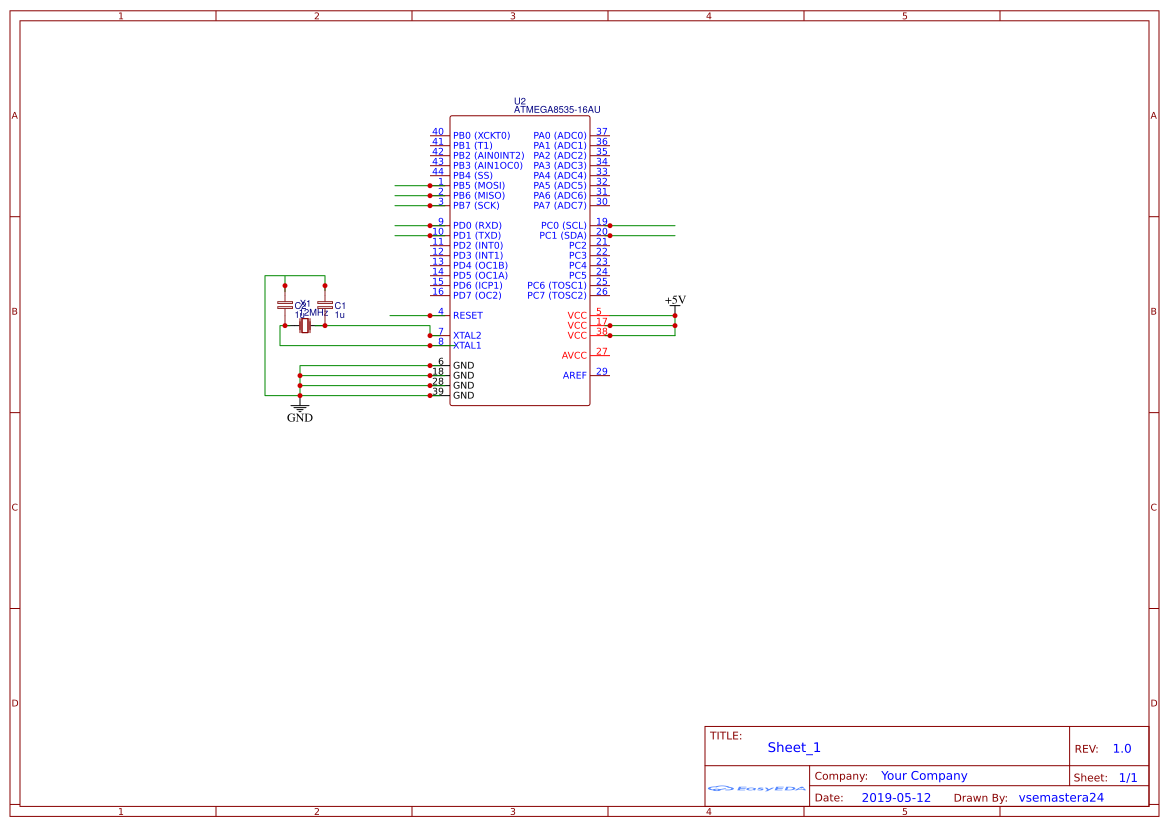Image resolution: width=1169 pixels, height=827 pixels.
Task: Select capacitor C2 left of the crystal
Action: pyautogui.click(x=285, y=305)
